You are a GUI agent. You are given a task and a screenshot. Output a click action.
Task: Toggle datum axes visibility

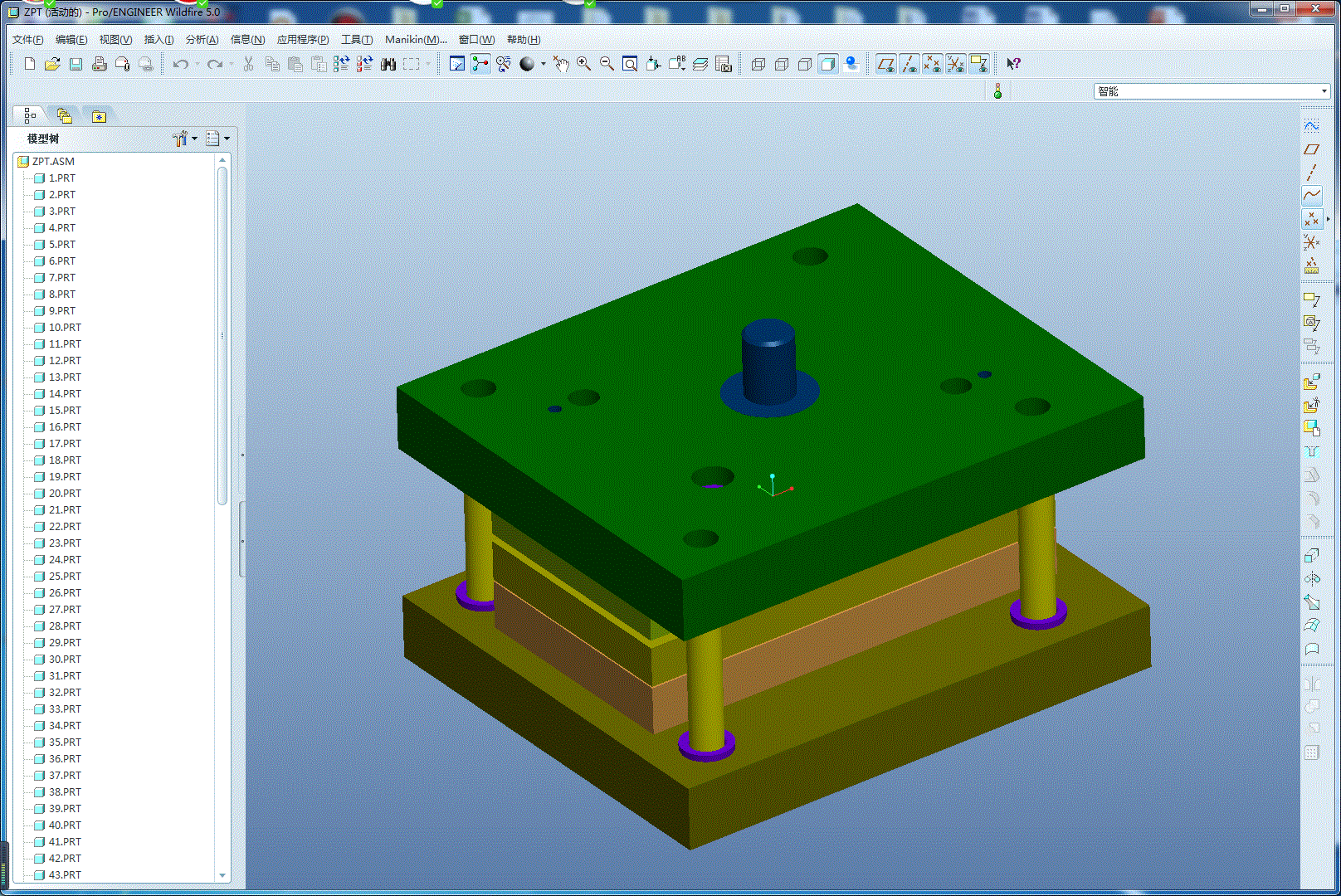point(909,64)
